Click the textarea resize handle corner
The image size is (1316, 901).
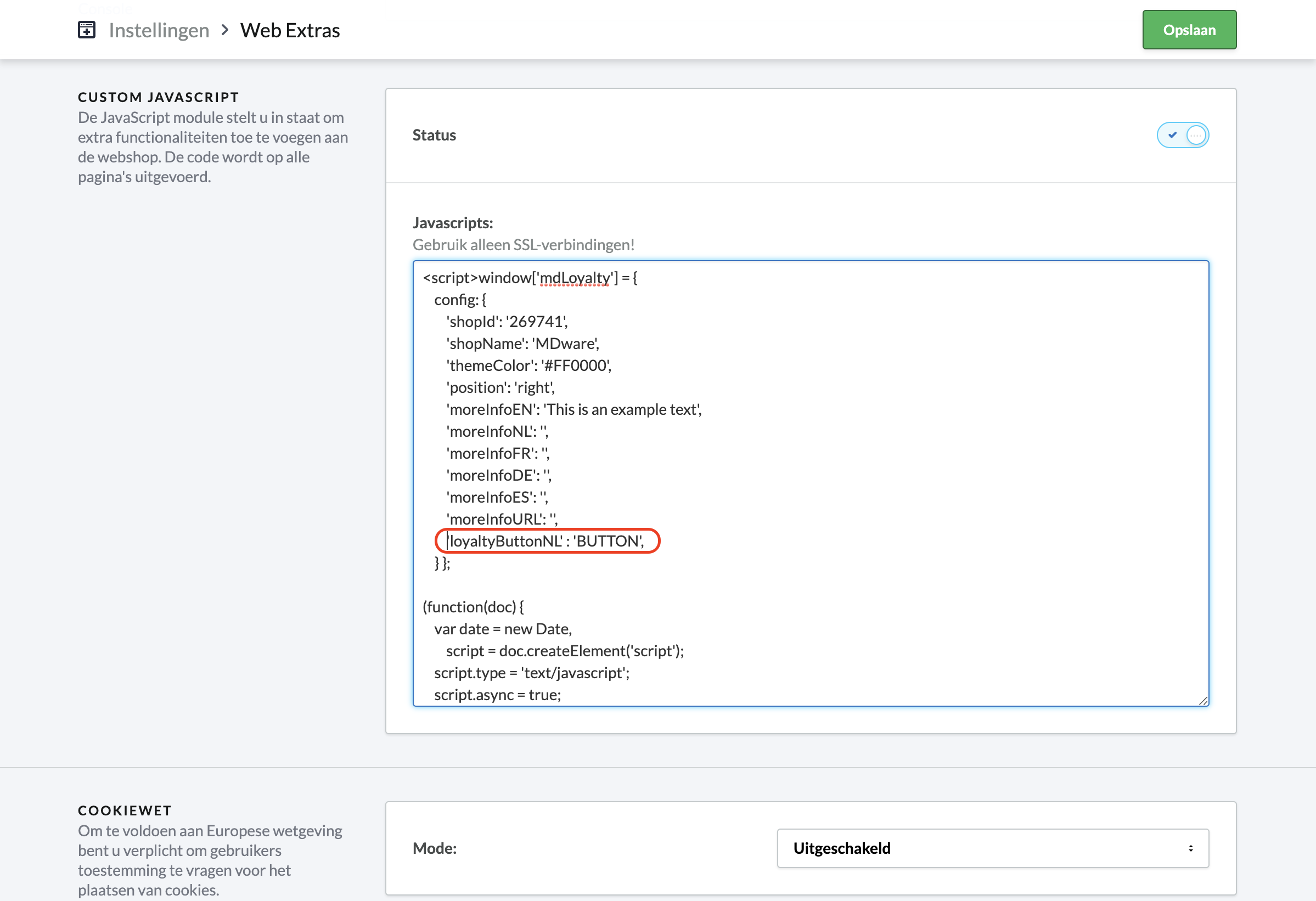coord(1203,701)
